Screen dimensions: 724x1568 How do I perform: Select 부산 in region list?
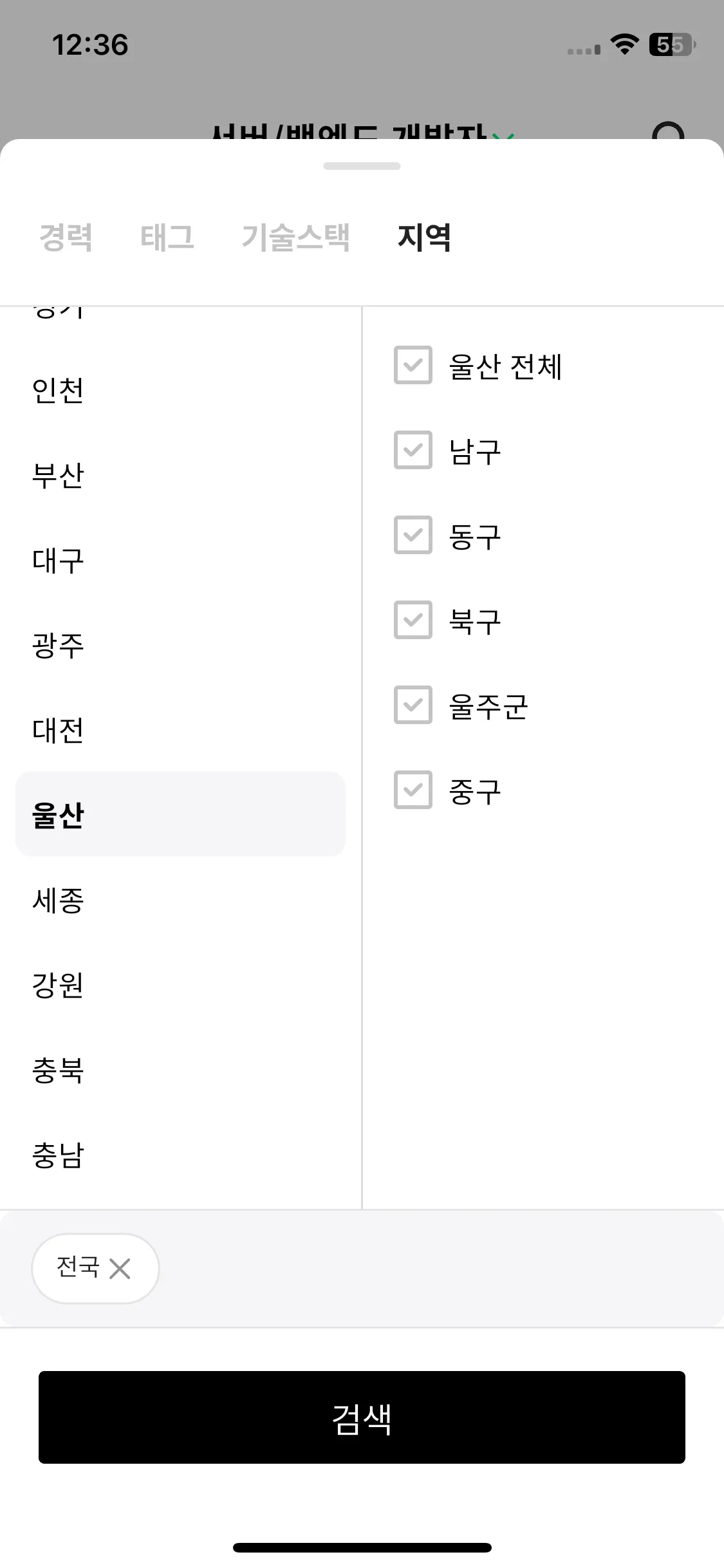(x=180, y=475)
